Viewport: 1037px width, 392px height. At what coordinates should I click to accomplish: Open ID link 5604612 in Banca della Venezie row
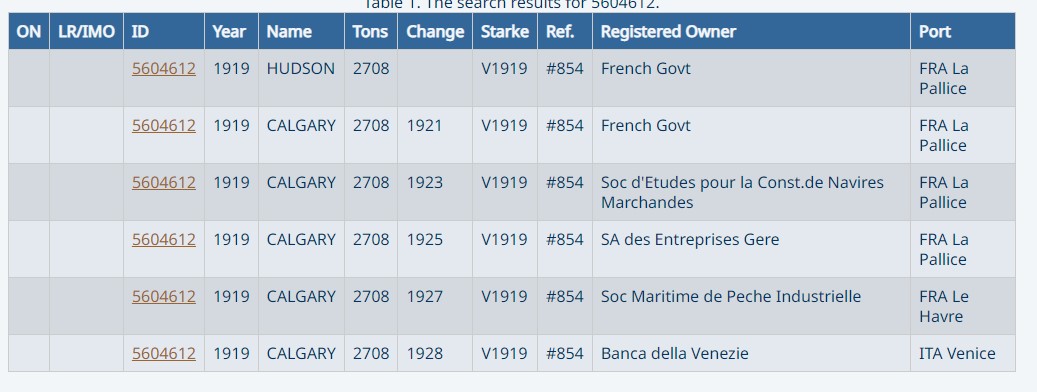(x=163, y=353)
